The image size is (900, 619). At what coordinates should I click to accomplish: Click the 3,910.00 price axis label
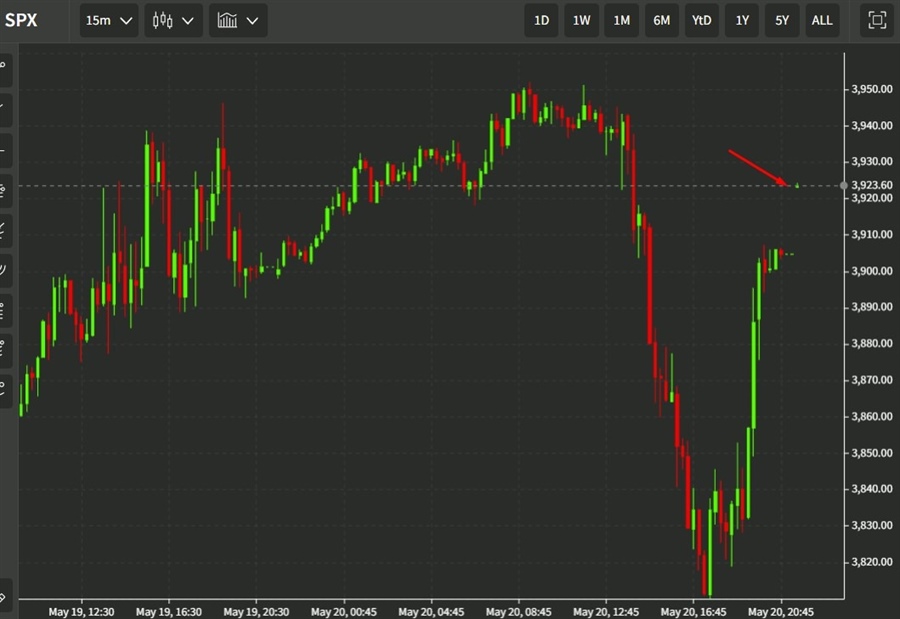tap(872, 234)
